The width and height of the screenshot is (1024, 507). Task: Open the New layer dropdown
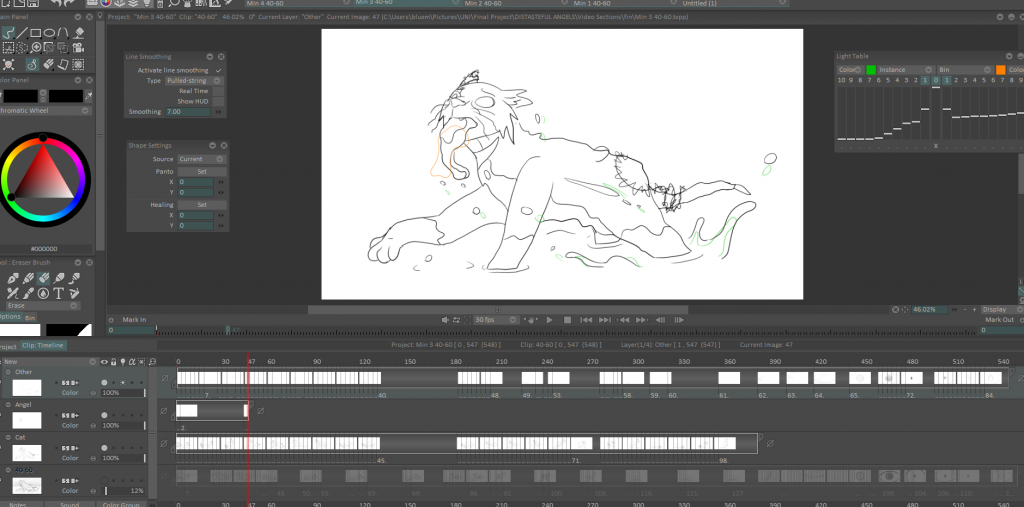(x=48, y=361)
